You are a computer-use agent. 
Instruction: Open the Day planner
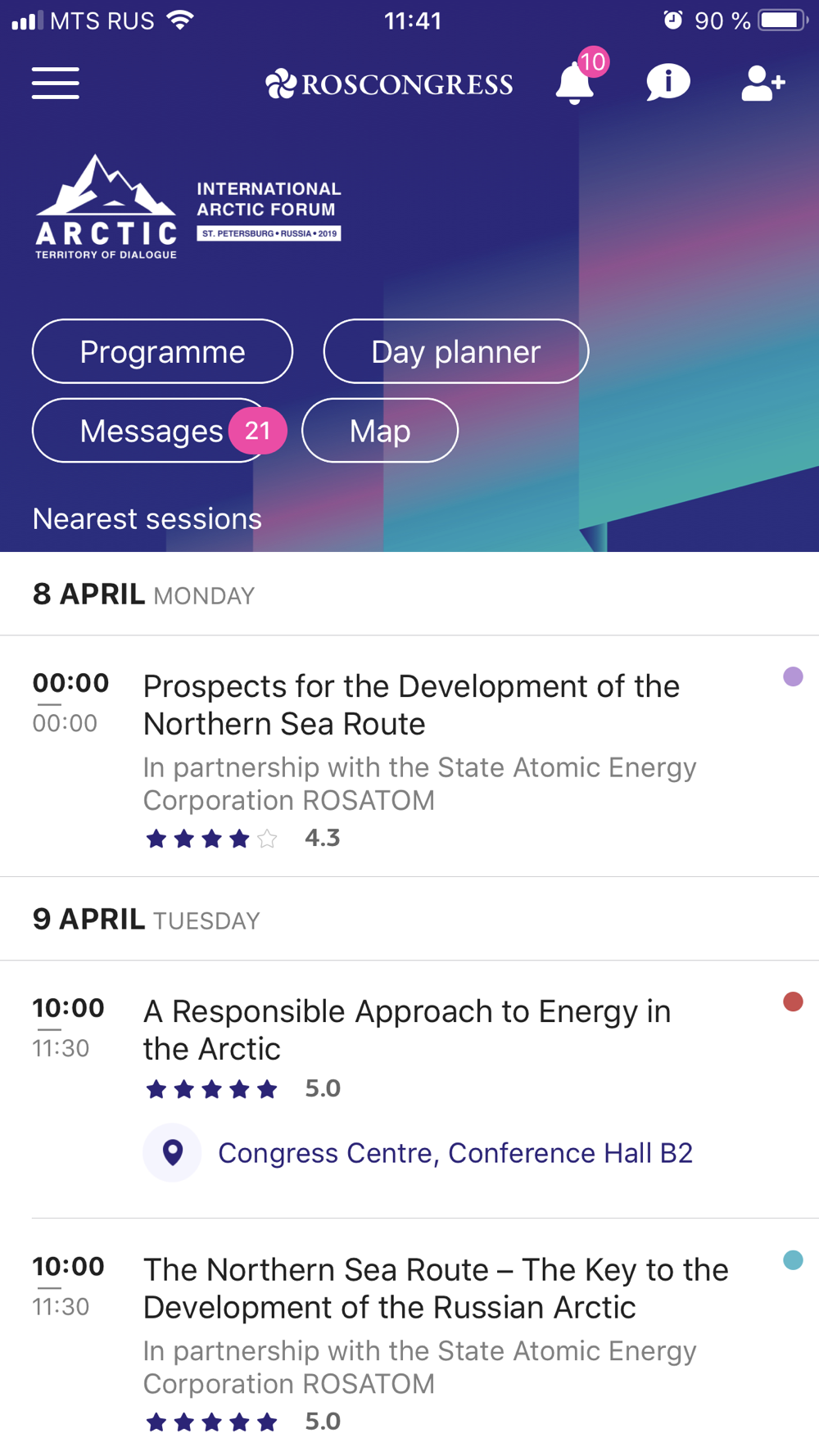click(x=455, y=351)
